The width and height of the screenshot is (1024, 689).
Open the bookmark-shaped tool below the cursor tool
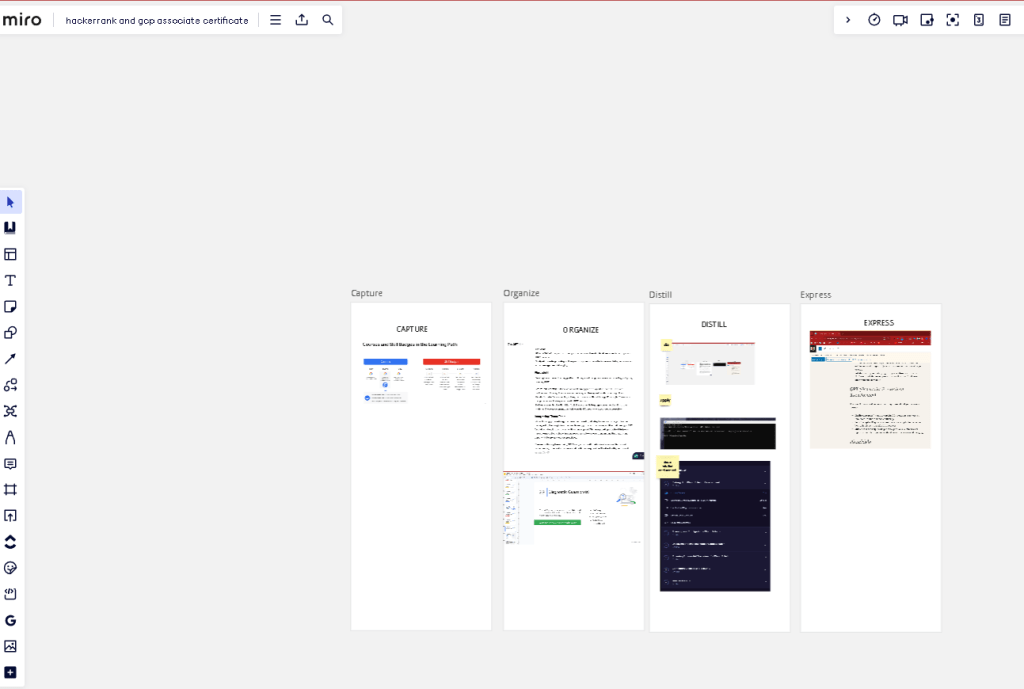(x=10, y=228)
